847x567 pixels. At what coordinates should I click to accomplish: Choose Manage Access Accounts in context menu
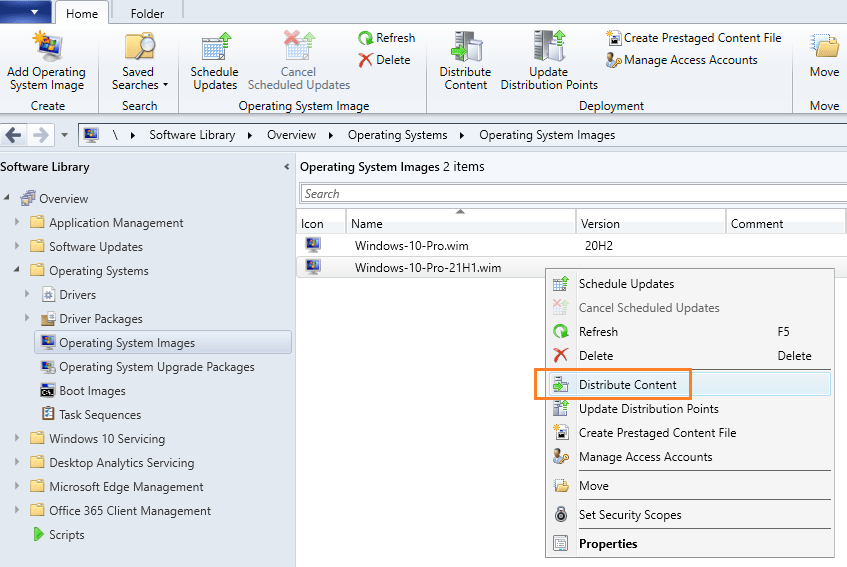click(x=690, y=457)
